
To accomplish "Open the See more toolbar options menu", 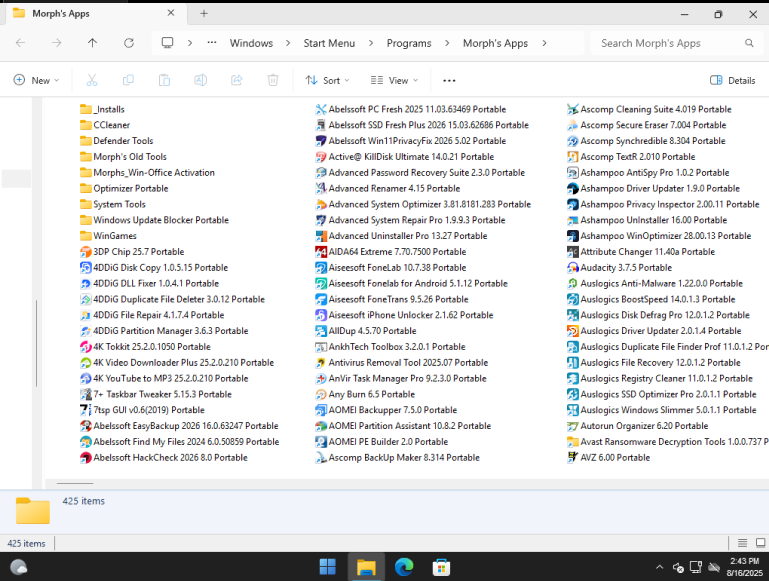I will [449, 80].
